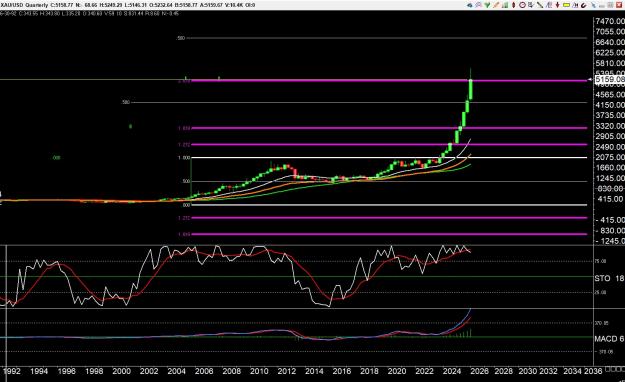Select the pencil drawing tool
Screen dimensions: 625x382
click(x=496, y=5)
